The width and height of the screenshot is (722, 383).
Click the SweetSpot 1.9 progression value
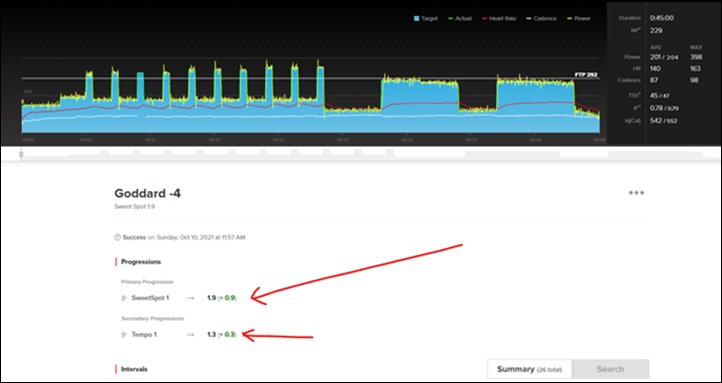[x=222, y=298]
